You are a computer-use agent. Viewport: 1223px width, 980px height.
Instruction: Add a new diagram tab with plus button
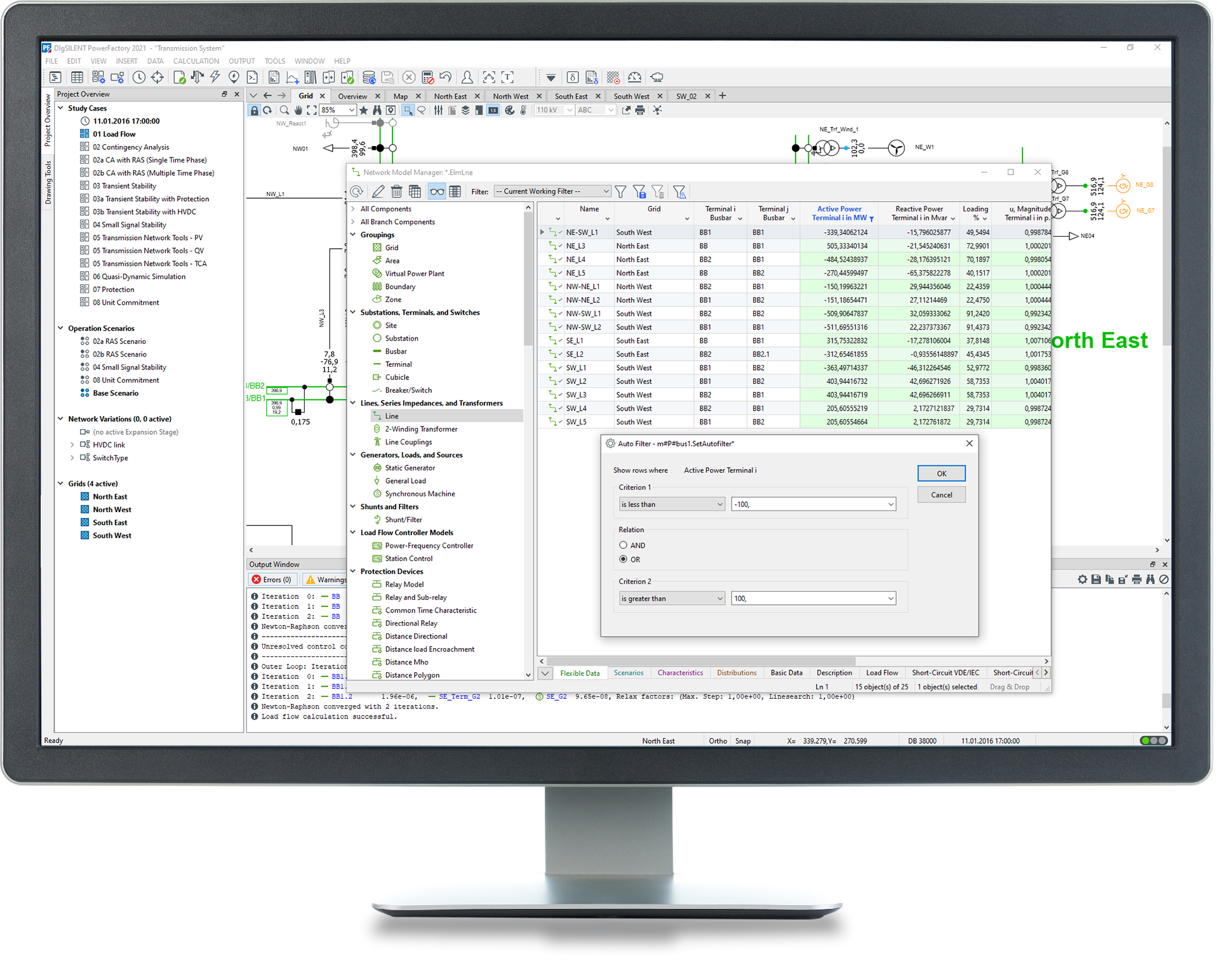[723, 96]
